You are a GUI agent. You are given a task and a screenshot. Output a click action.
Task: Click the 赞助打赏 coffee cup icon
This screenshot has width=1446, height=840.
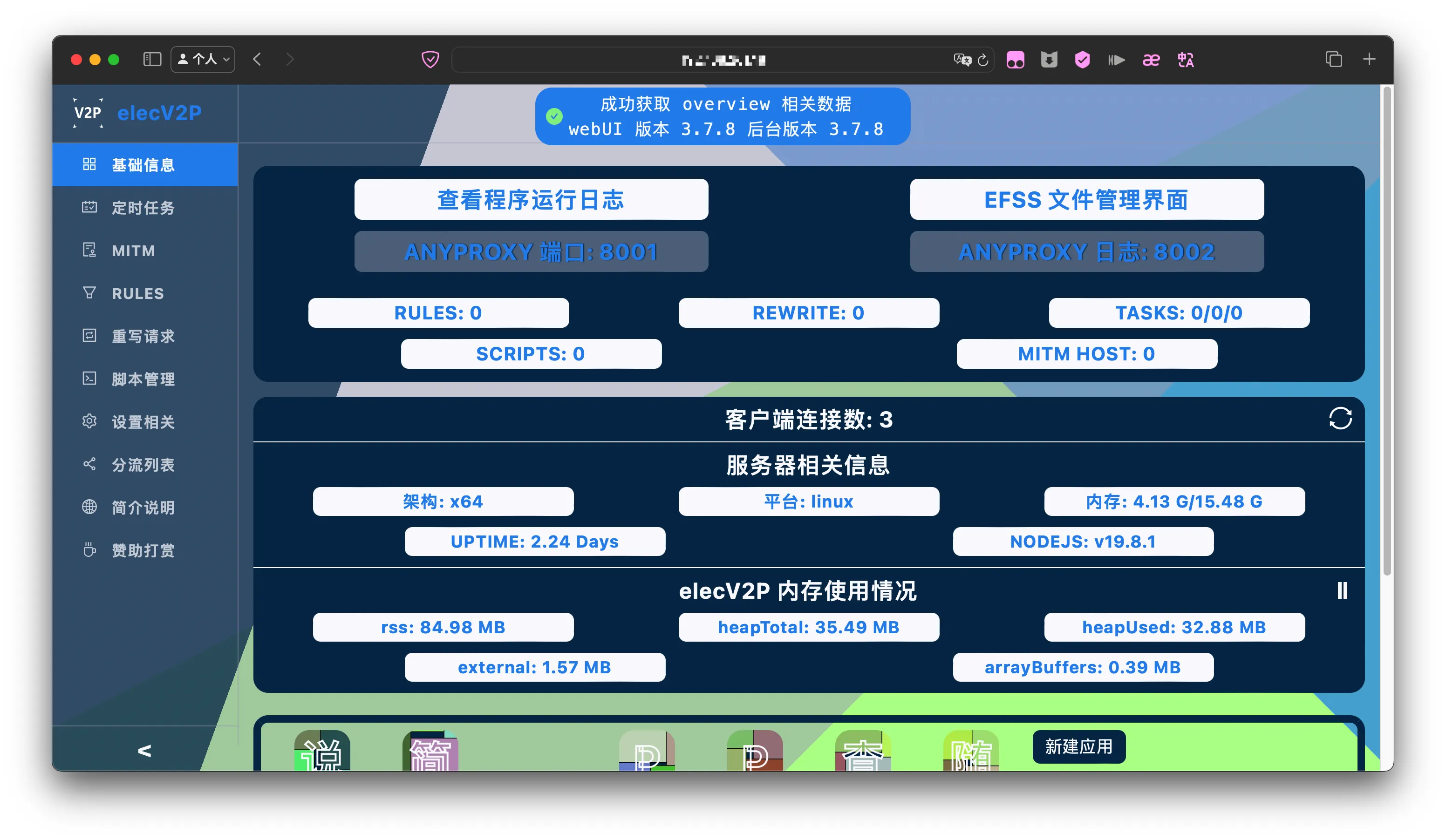(x=89, y=550)
